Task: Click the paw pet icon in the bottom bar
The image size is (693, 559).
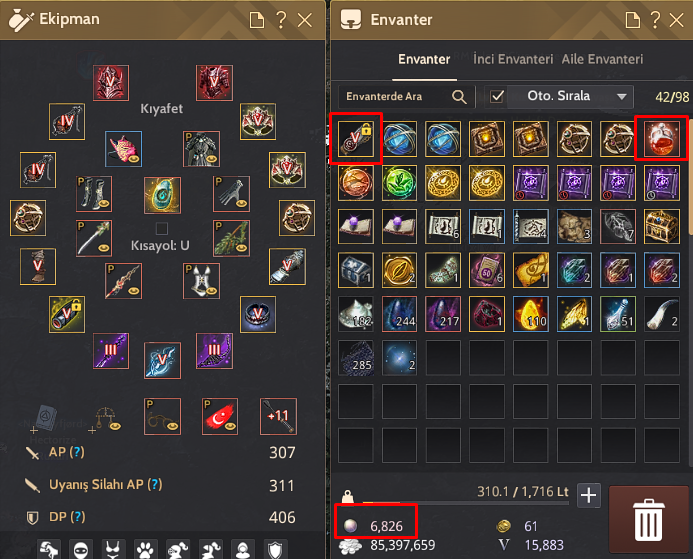Action: click(145, 550)
